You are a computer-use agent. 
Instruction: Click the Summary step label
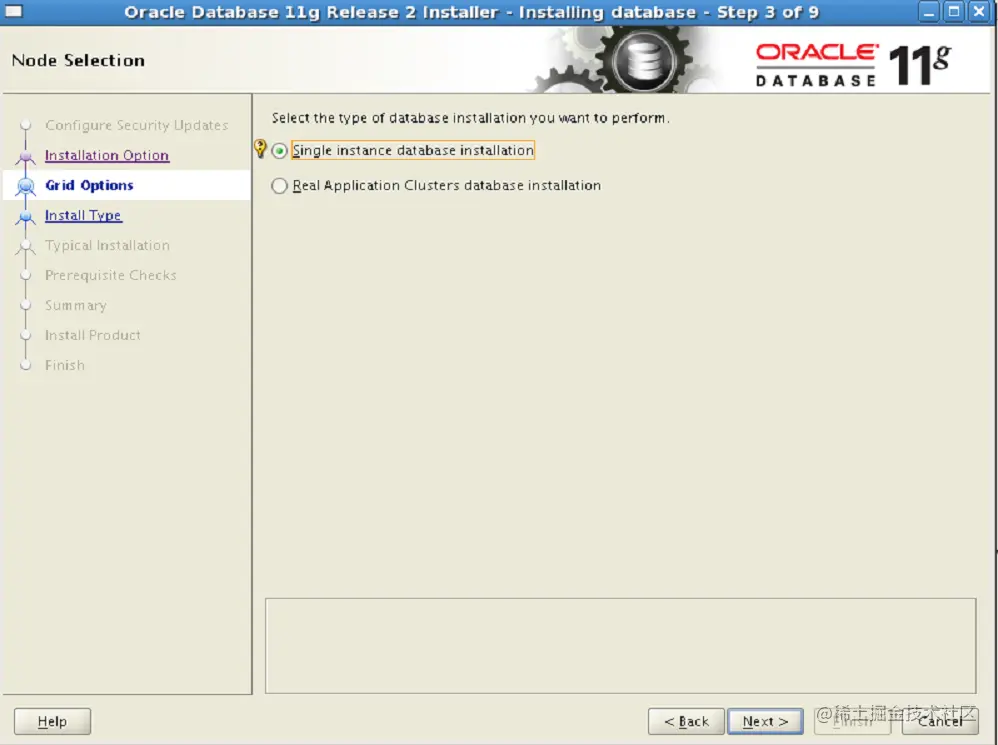(76, 305)
